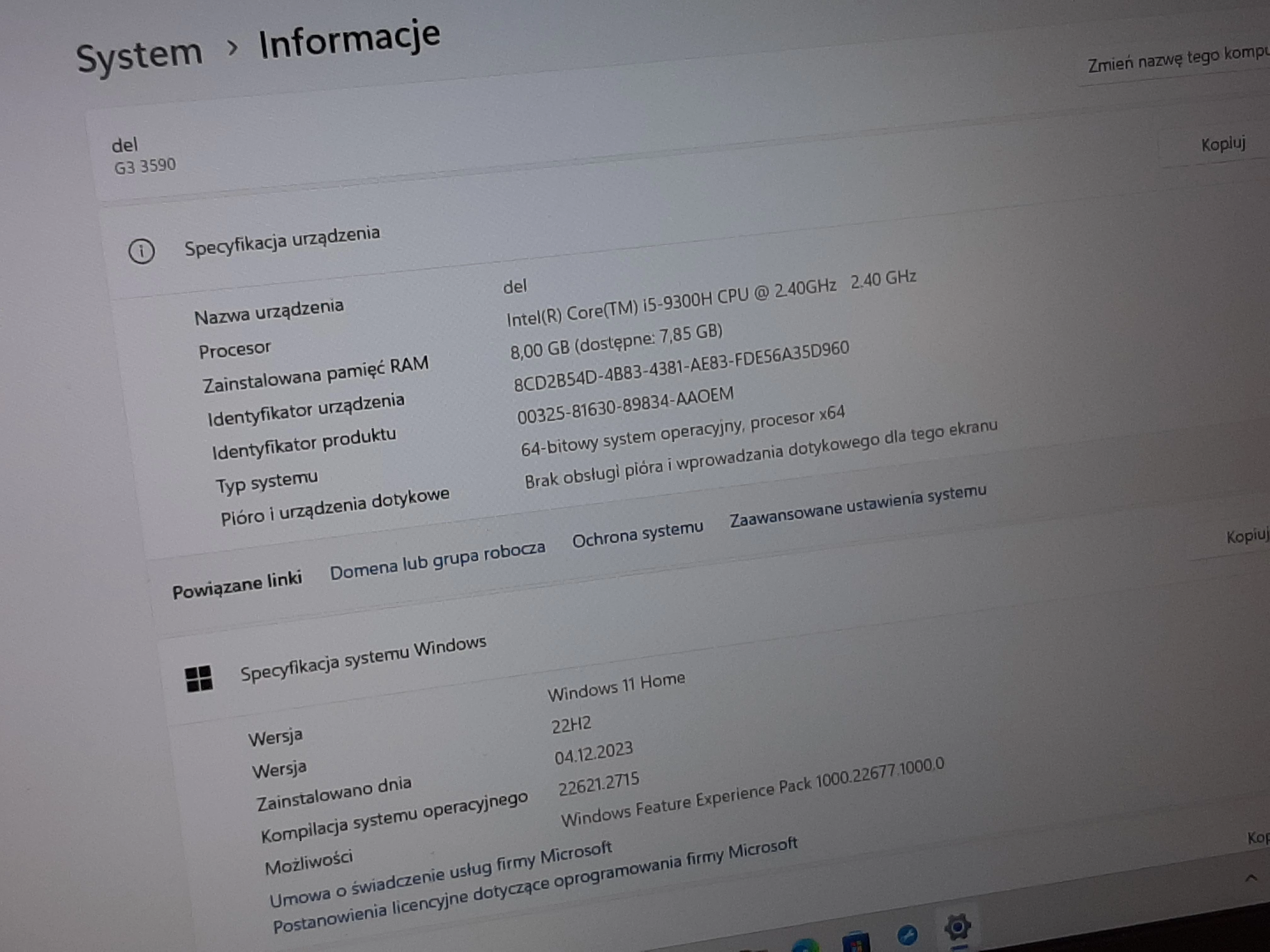Viewport: 1270px width, 952px height.
Task: Launch Edge browser from taskbar
Action: [805, 946]
